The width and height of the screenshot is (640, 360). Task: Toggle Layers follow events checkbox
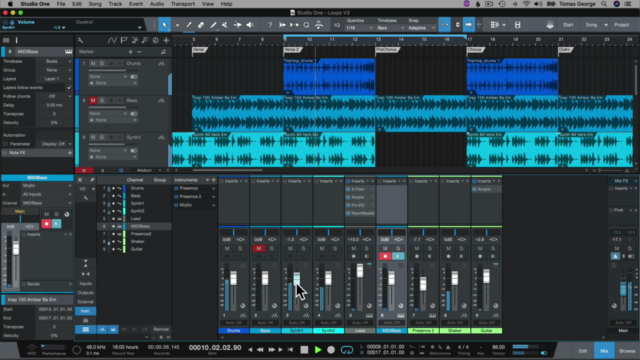coord(69,88)
